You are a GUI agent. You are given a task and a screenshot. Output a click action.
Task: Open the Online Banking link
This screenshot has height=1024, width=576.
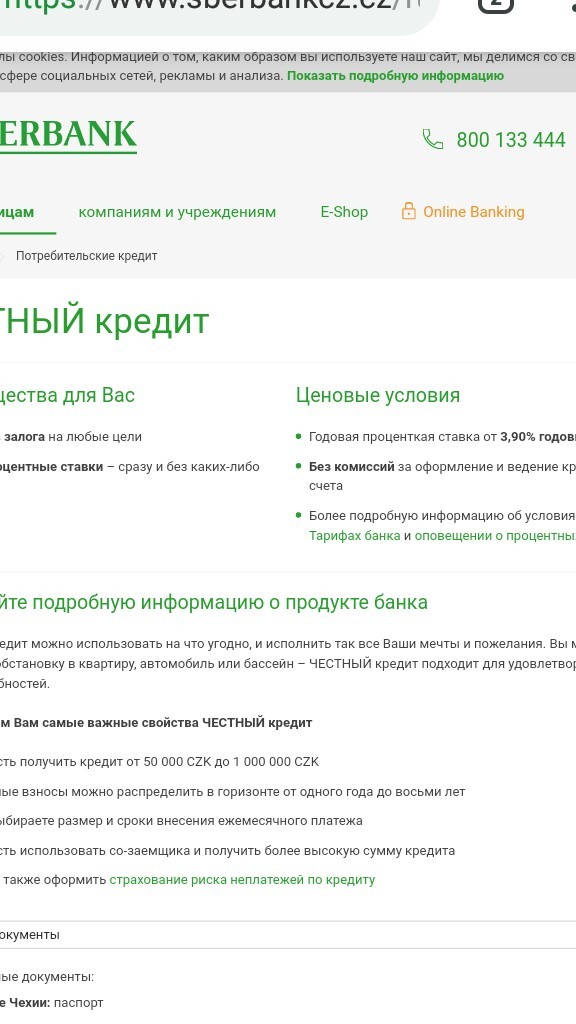click(x=473, y=212)
